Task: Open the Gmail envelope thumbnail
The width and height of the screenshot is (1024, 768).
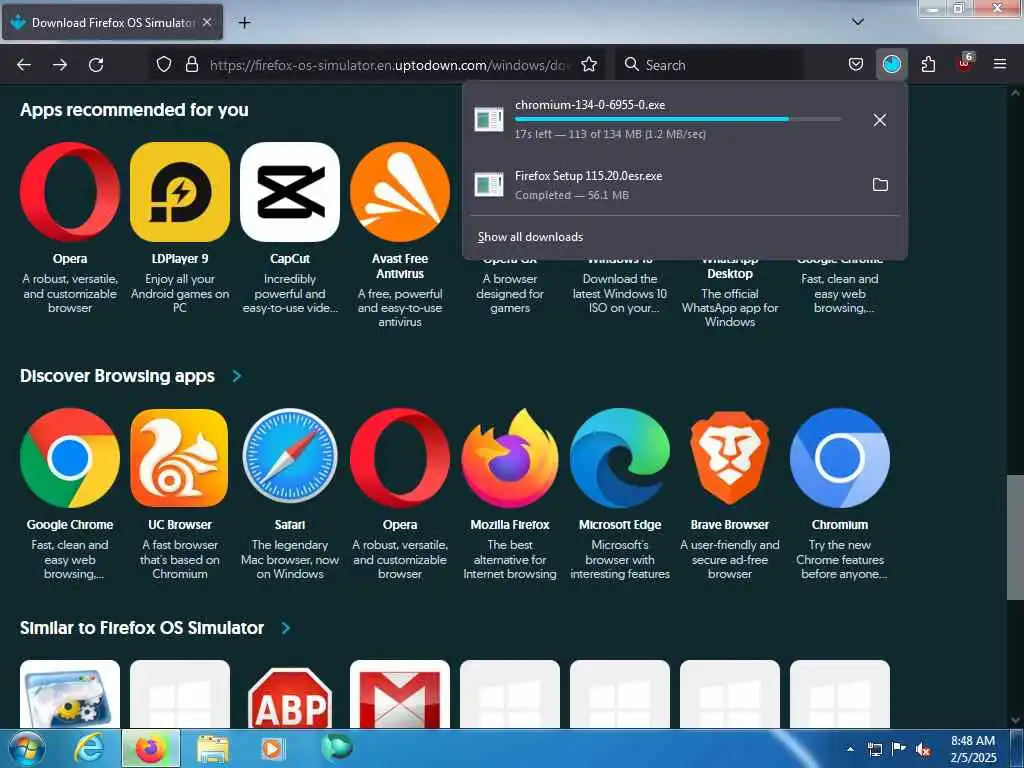Action: (x=400, y=695)
